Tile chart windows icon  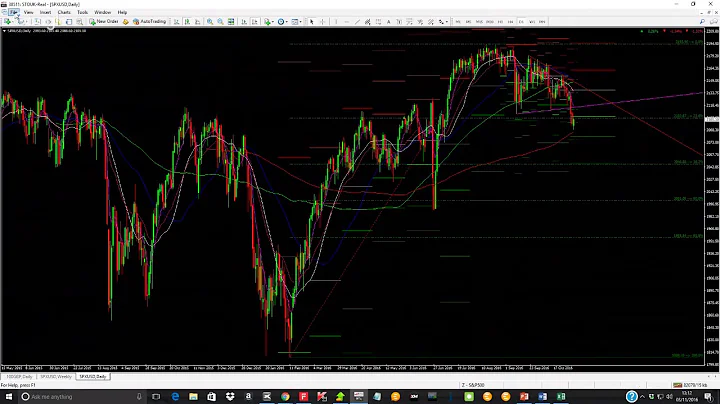pos(231,22)
